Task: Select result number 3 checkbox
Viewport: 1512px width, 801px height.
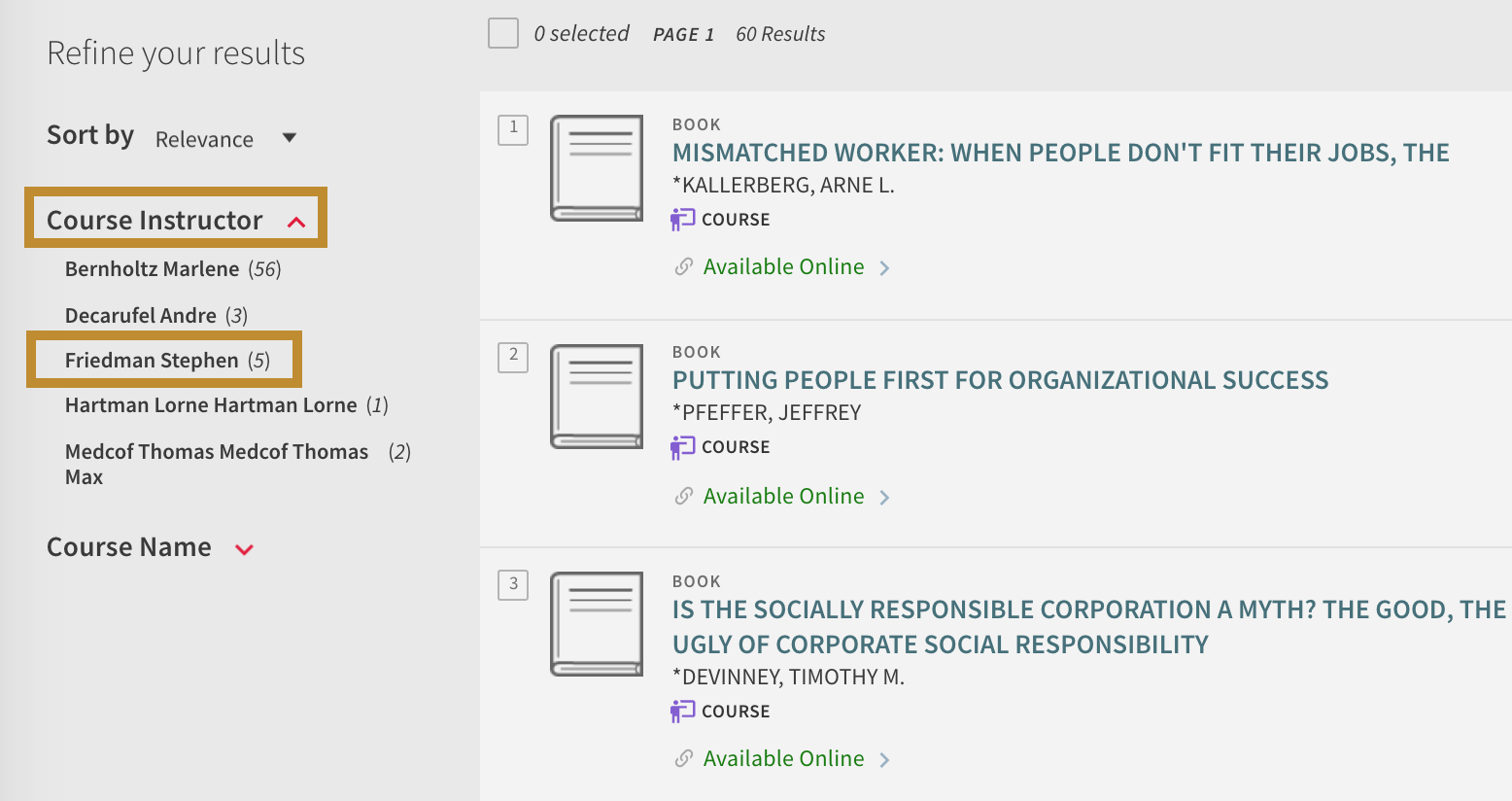Action: [513, 584]
